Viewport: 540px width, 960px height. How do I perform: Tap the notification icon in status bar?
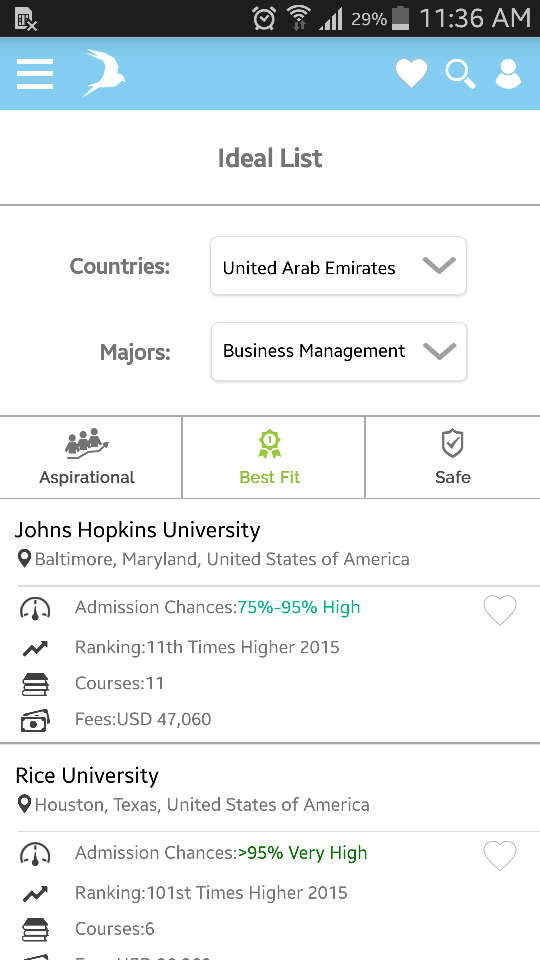click(x=26, y=21)
